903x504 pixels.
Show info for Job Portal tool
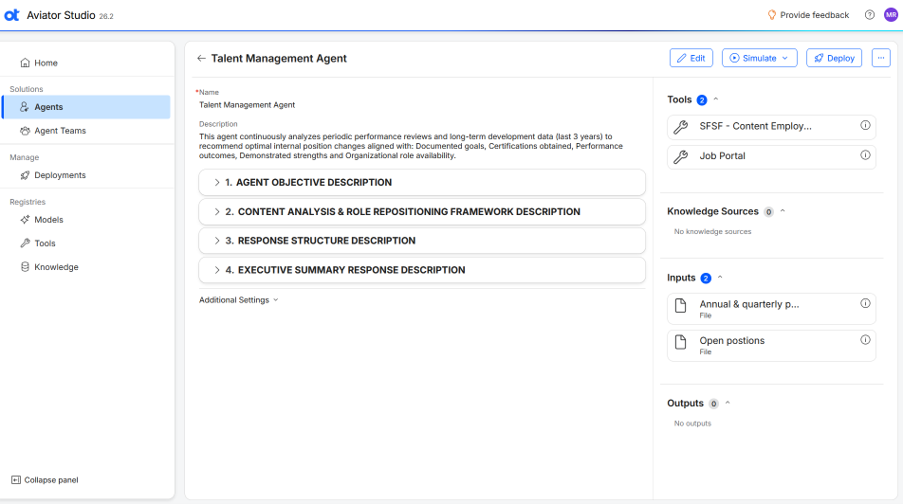(865, 155)
